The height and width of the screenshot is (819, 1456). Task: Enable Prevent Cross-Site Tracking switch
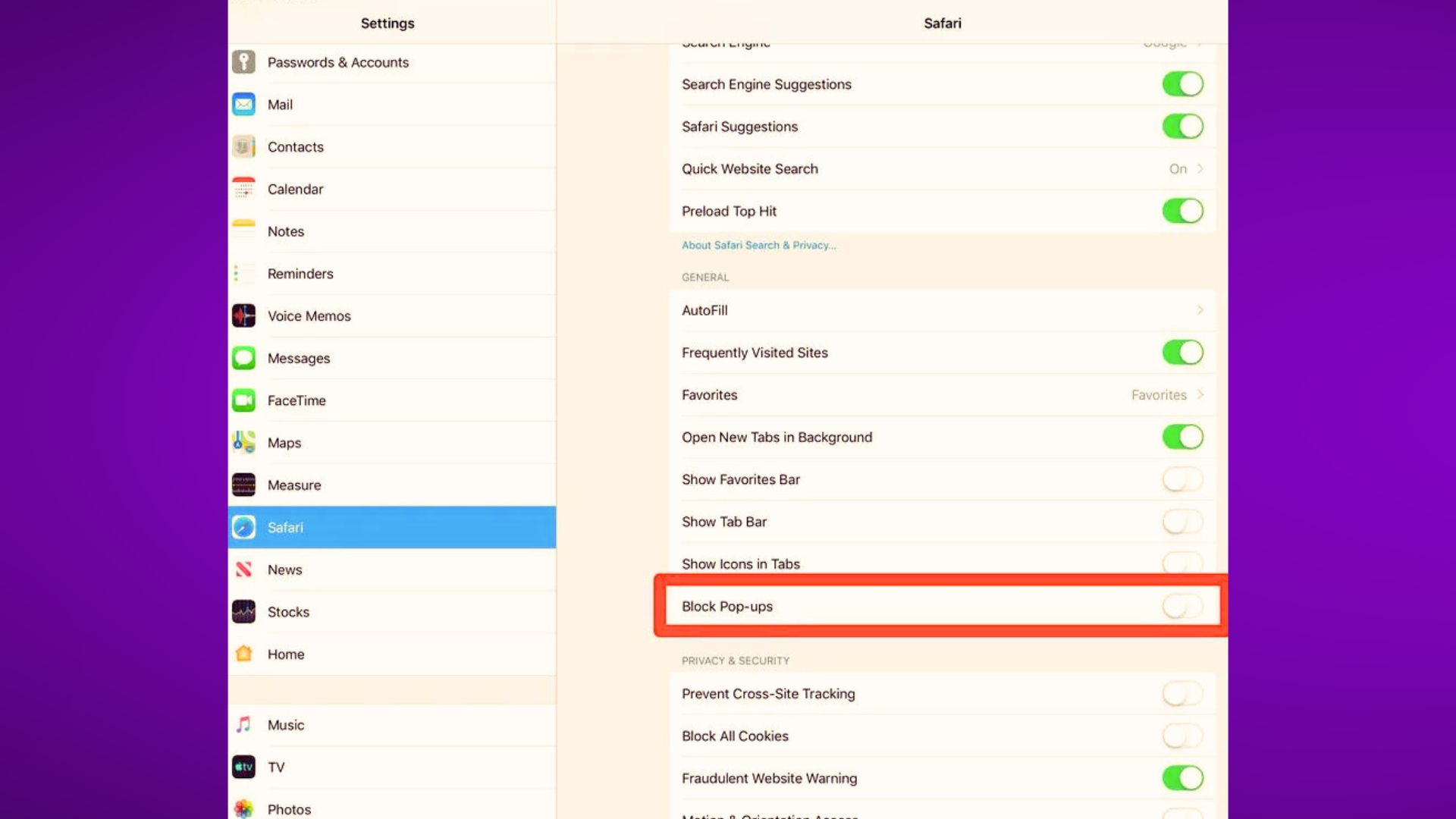pos(1182,694)
